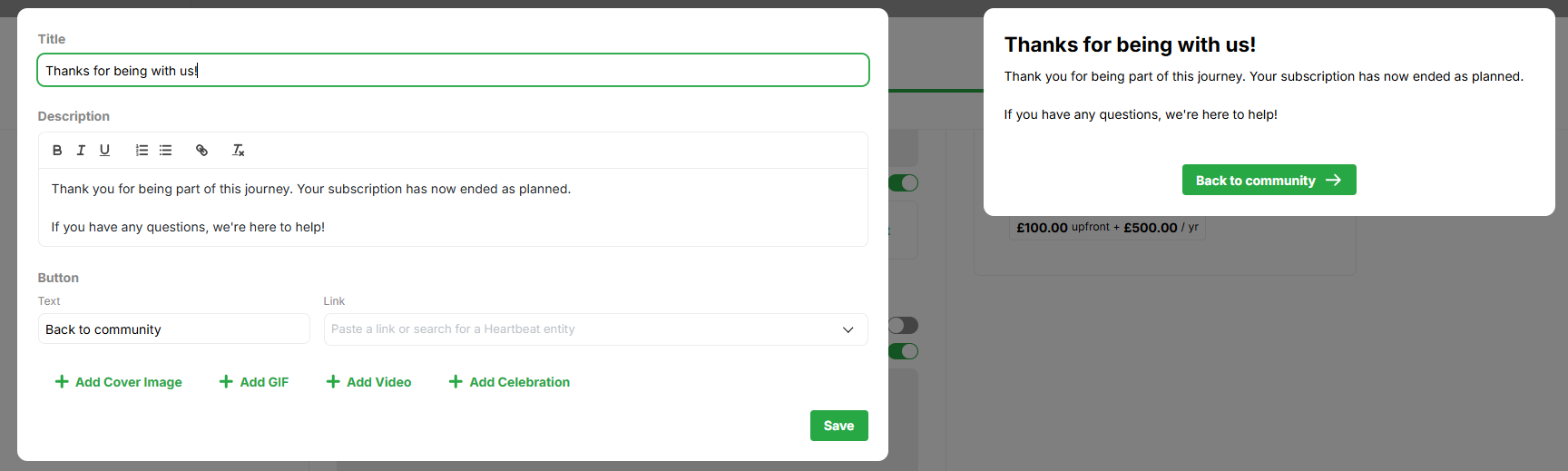Insert a numbered list in description
1568x471 pixels.
click(x=142, y=151)
